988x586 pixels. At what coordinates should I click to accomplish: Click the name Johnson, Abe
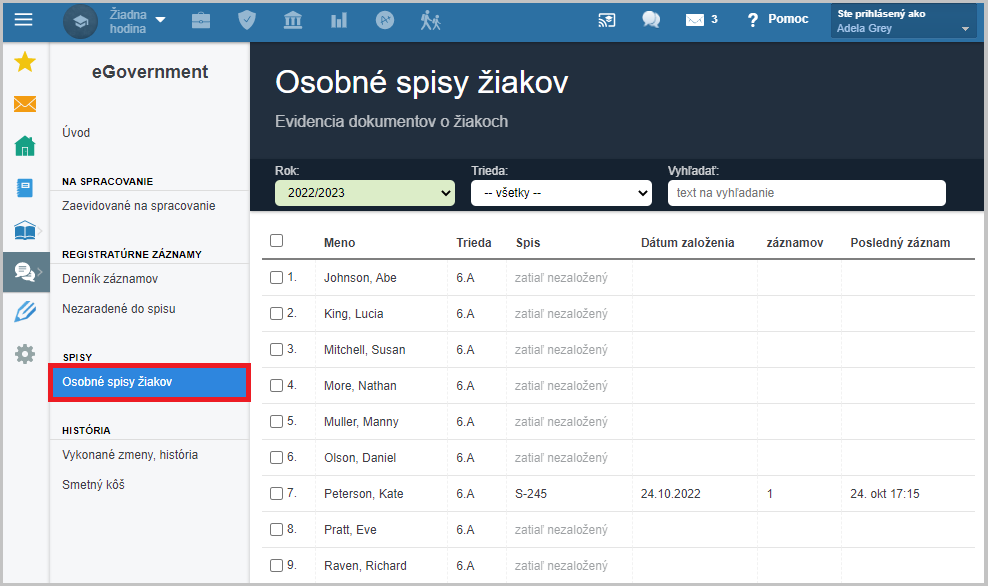point(360,278)
